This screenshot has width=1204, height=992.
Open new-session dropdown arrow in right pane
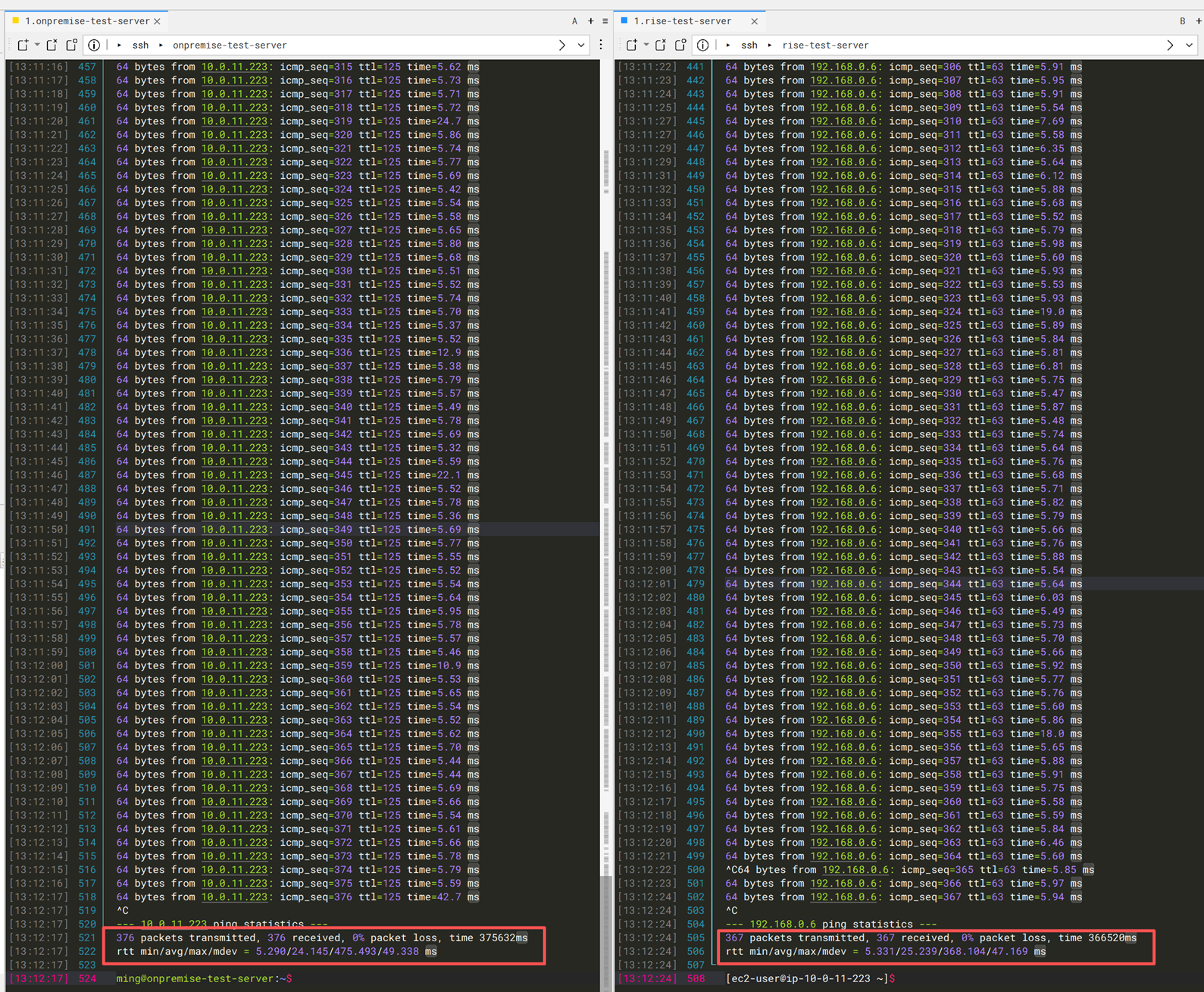coord(646,45)
